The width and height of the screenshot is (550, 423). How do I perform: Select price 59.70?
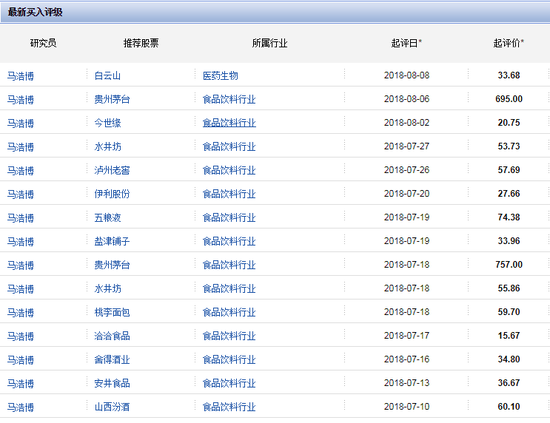[x=509, y=312]
